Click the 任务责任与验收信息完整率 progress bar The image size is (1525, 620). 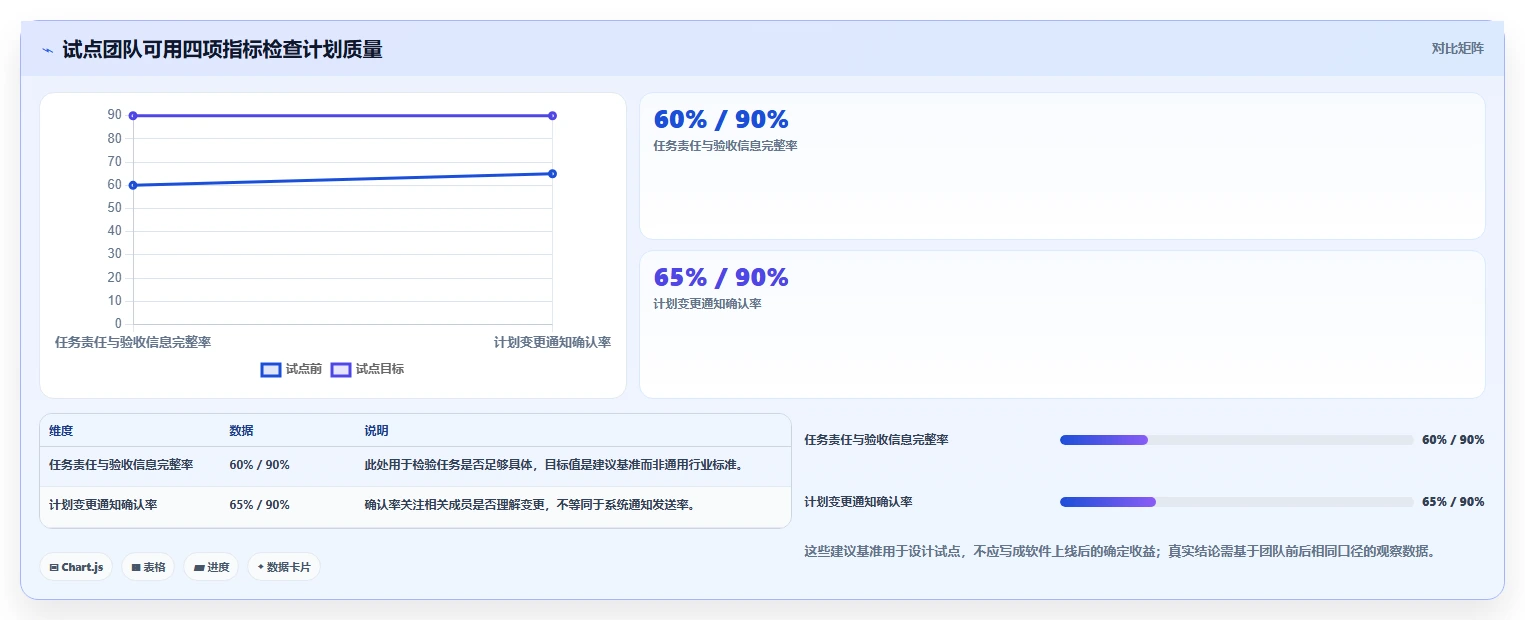(x=1236, y=440)
